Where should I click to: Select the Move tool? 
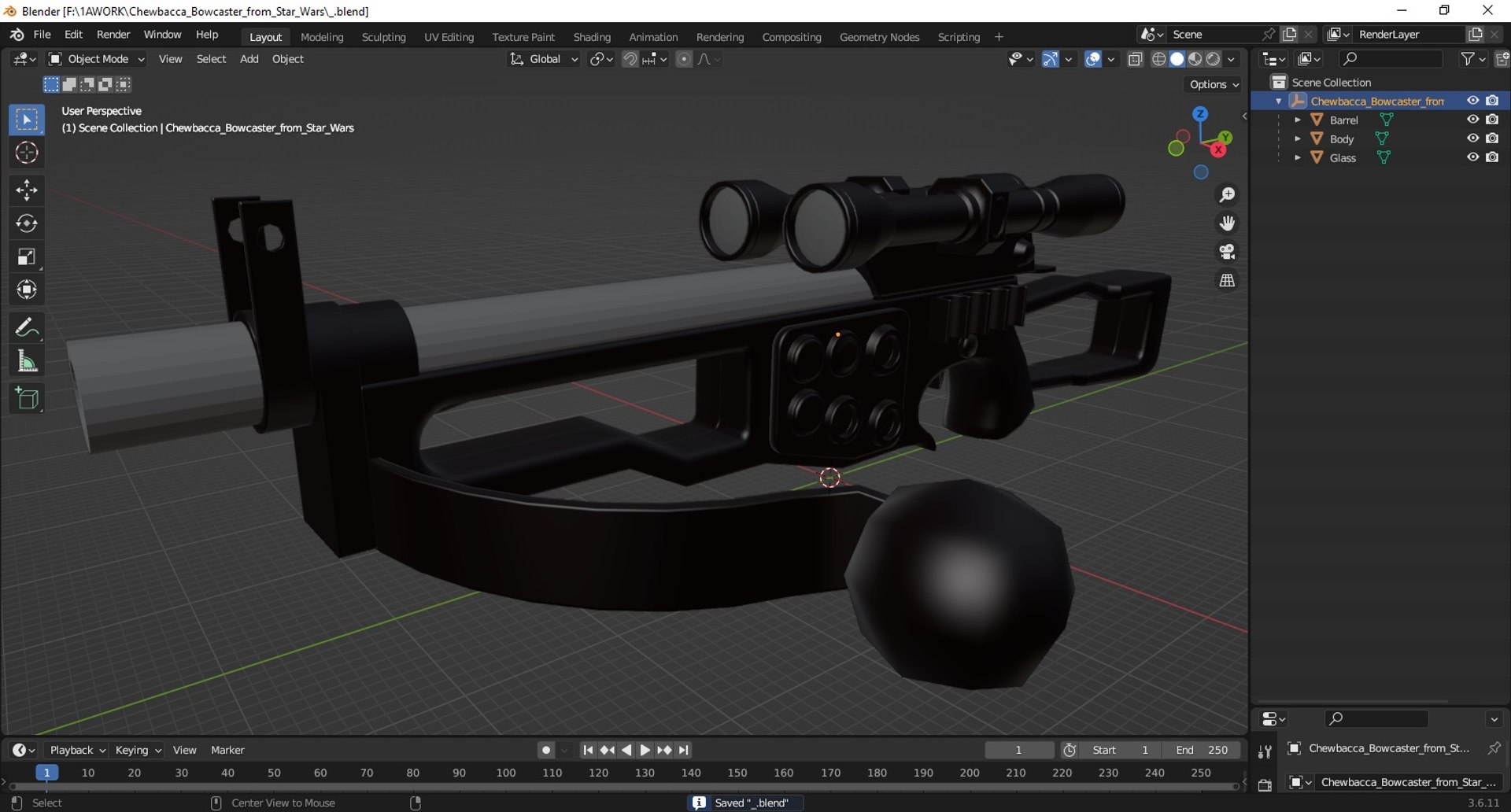coord(27,190)
